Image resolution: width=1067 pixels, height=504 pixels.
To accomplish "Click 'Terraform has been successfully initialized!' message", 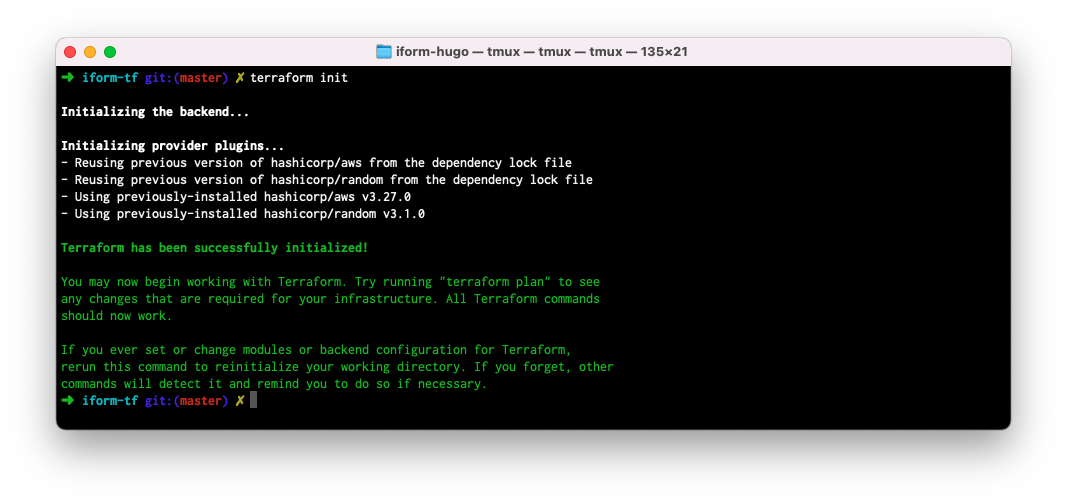I will 214,248.
